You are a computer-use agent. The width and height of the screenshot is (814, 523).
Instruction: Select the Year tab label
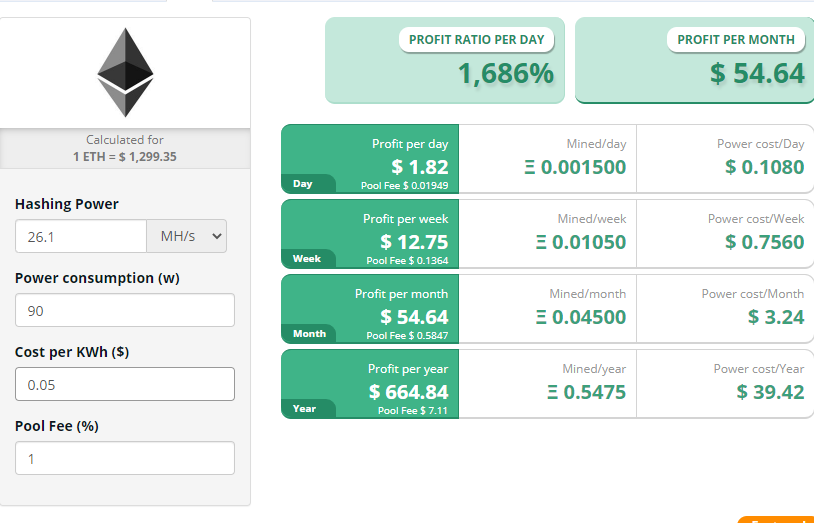305,408
